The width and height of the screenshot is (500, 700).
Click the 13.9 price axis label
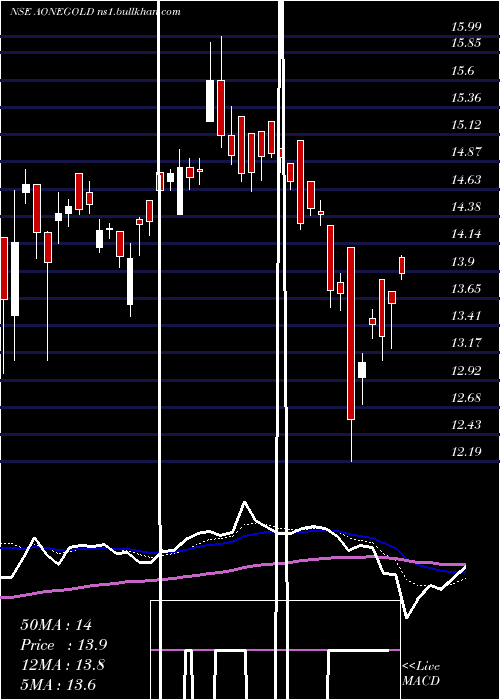coord(462,262)
